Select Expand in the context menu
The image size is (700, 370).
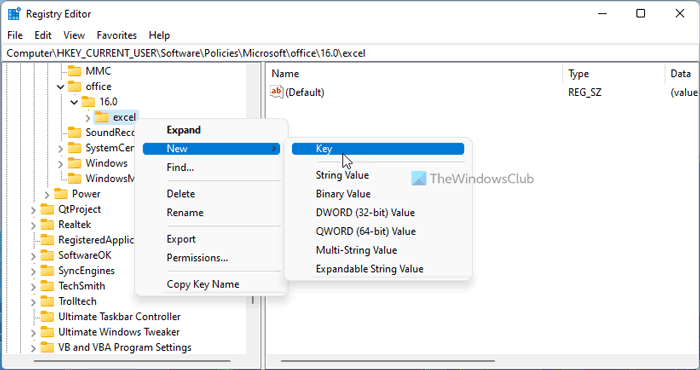click(x=183, y=130)
